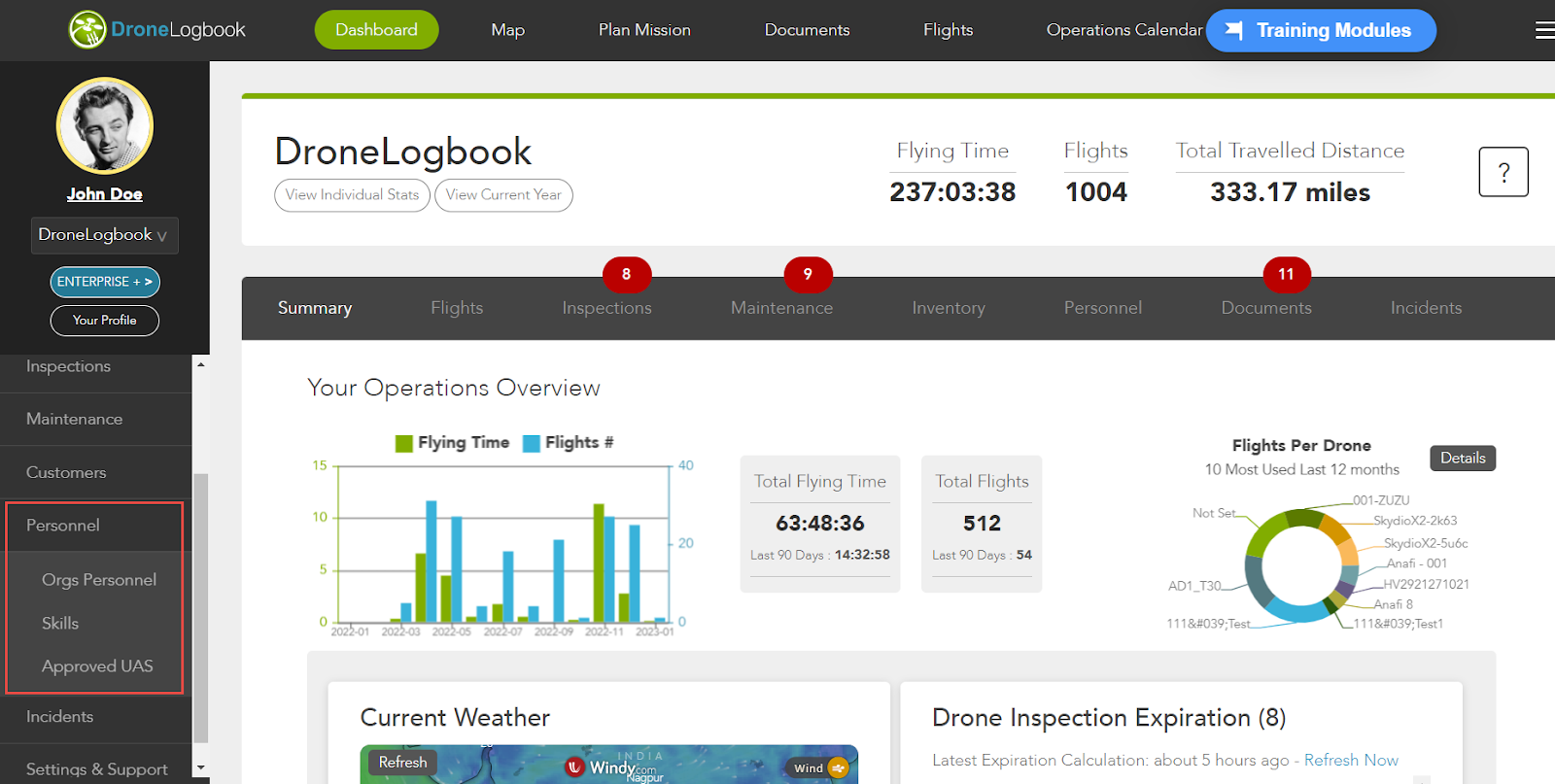Open Documents in top navigation

pyautogui.click(x=807, y=30)
